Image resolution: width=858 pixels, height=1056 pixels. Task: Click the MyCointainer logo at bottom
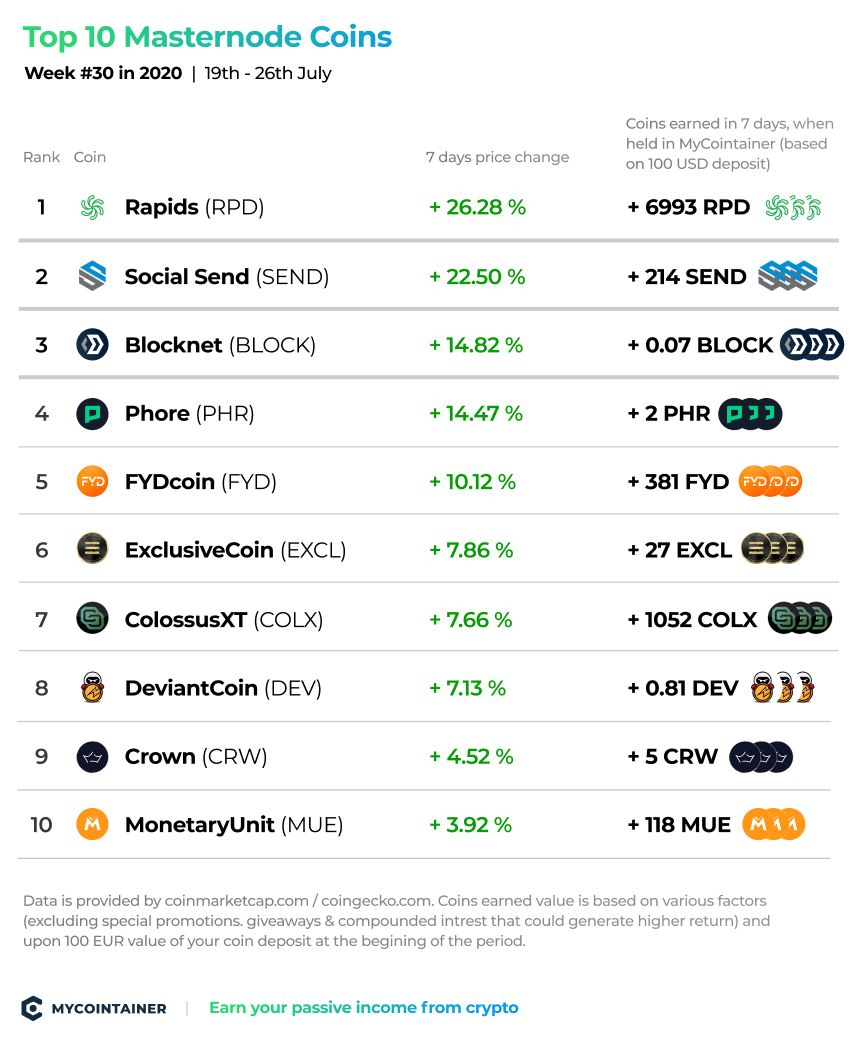(94, 1008)
